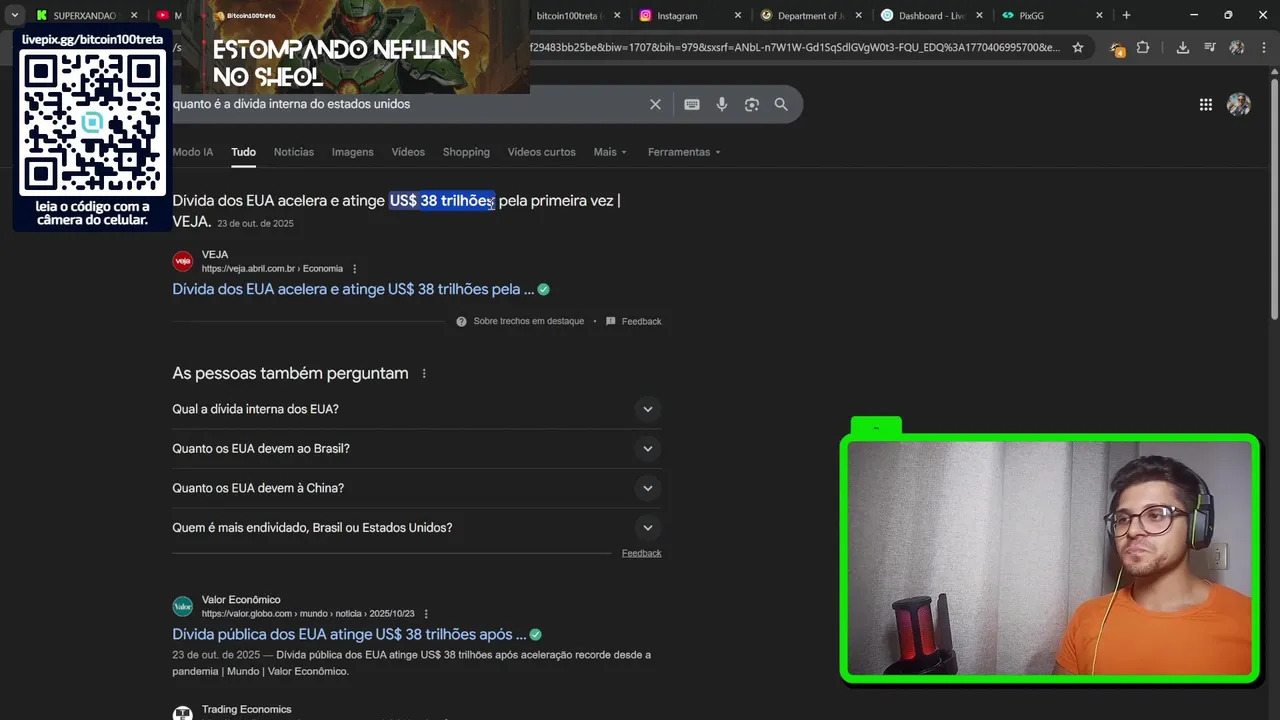Select the 'Notícias' search tab
1280x720 pixels.
[294, 152]
